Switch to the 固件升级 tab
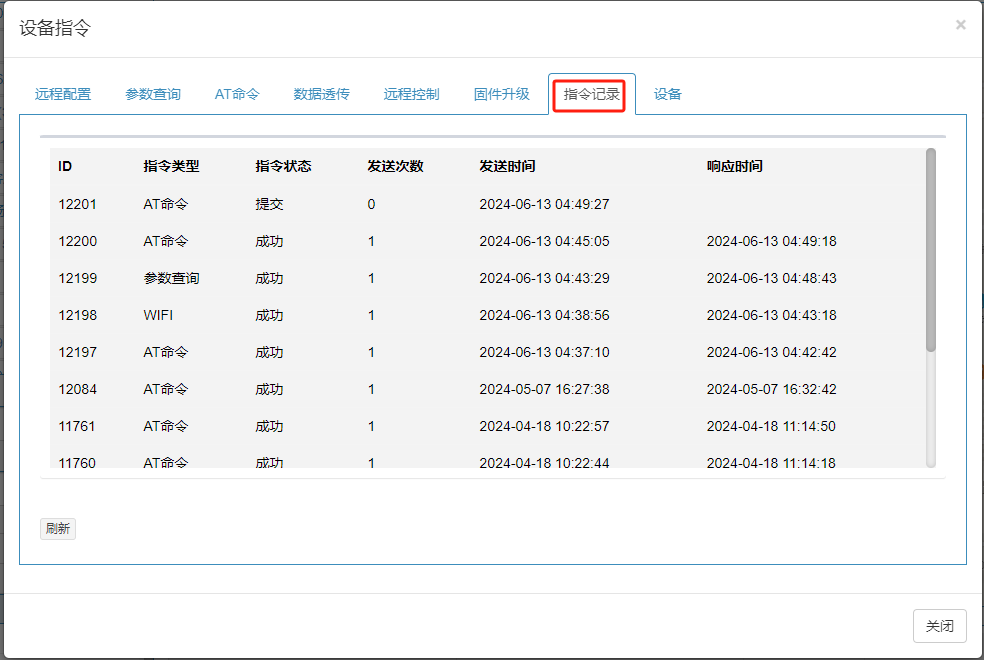 click(501, 94)
